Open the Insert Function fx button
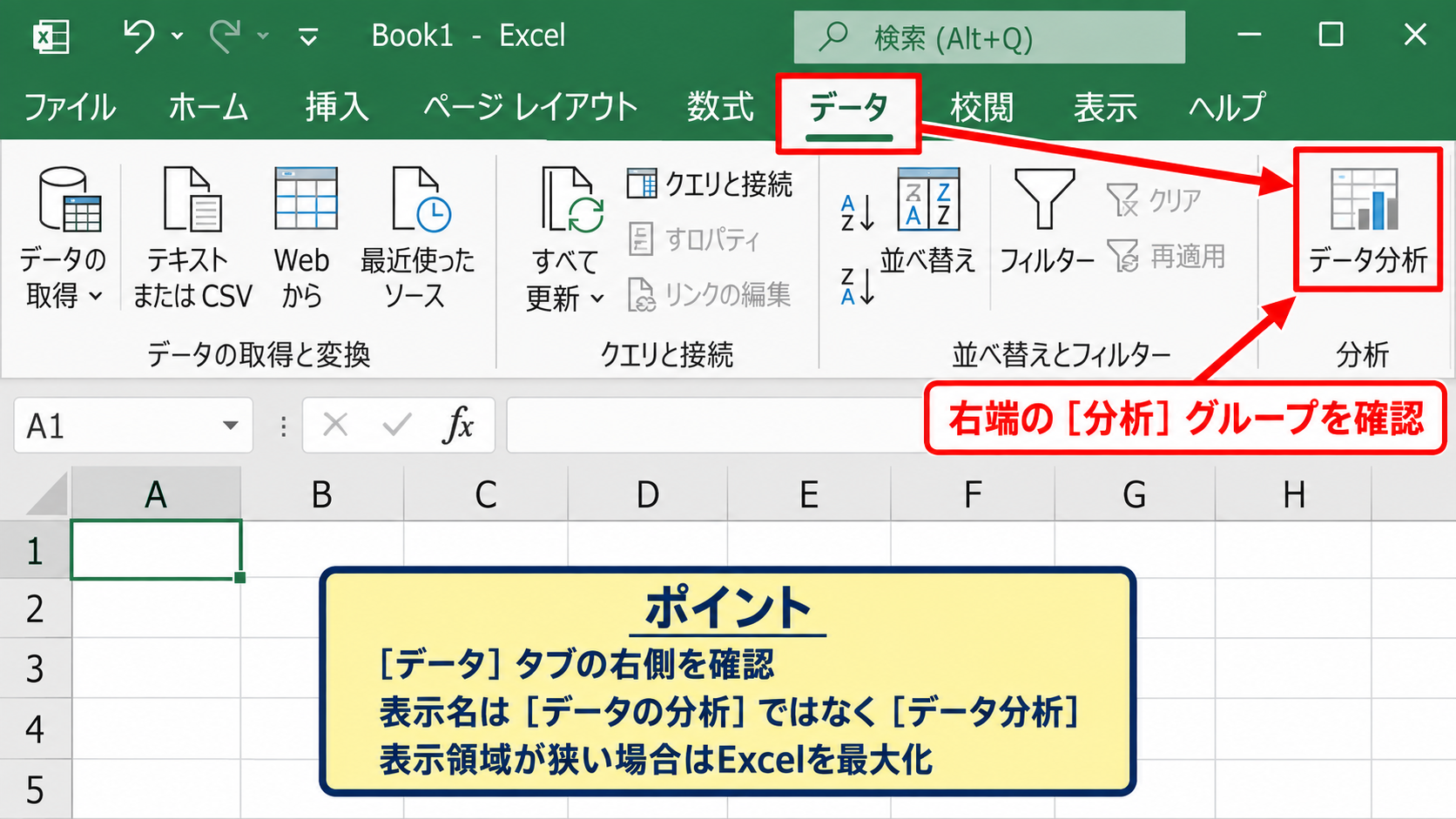Image resolution: width=1456 pixels, height=819 pixels. pos(458,426)
